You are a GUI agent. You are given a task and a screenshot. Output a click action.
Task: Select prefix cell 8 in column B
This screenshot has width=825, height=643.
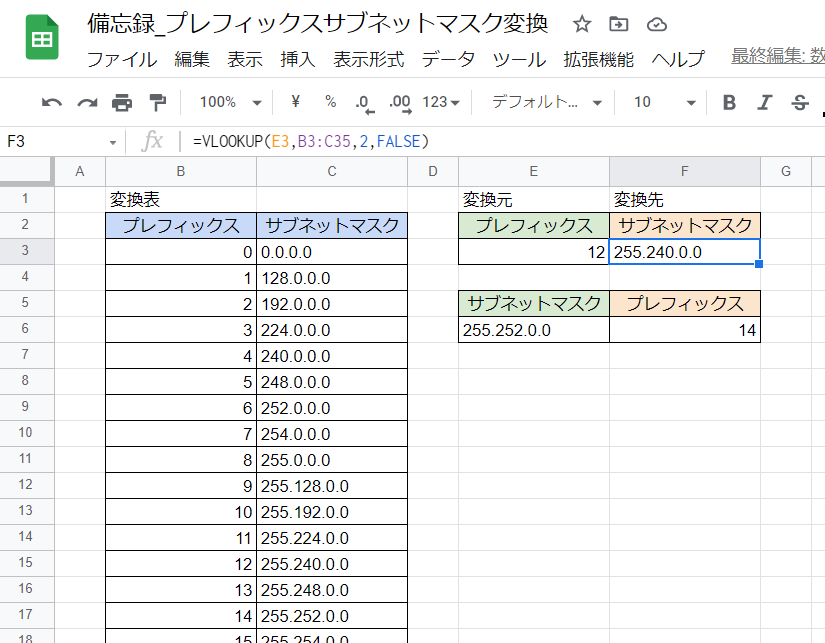[180, 460]
